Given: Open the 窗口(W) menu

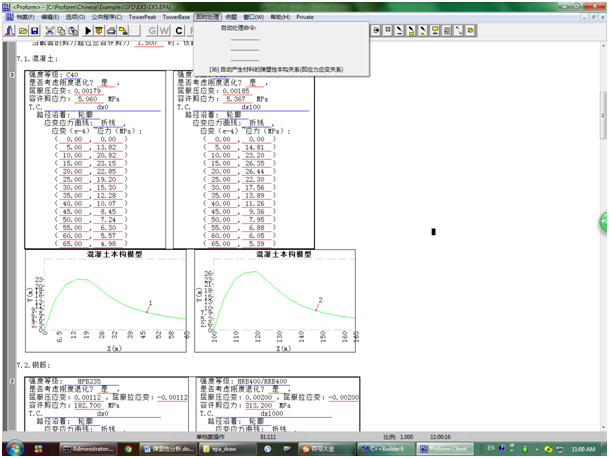Looking at the screenshot, I should [x=254, y=17].
